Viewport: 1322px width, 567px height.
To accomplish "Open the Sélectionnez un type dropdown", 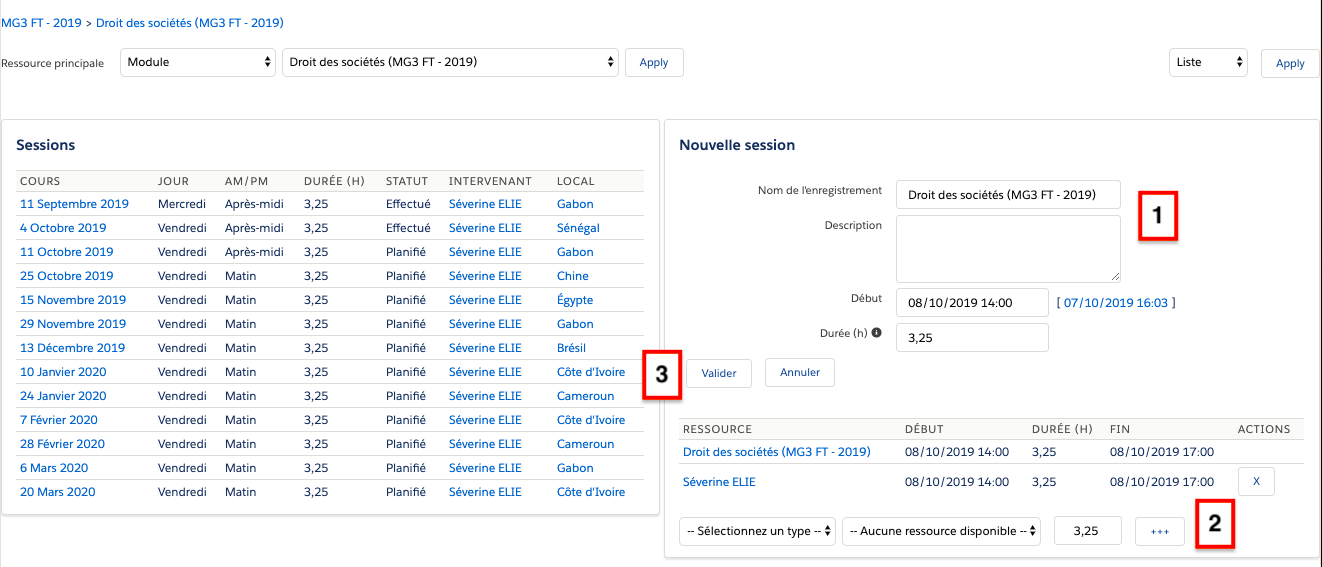I will click(757, 531).
